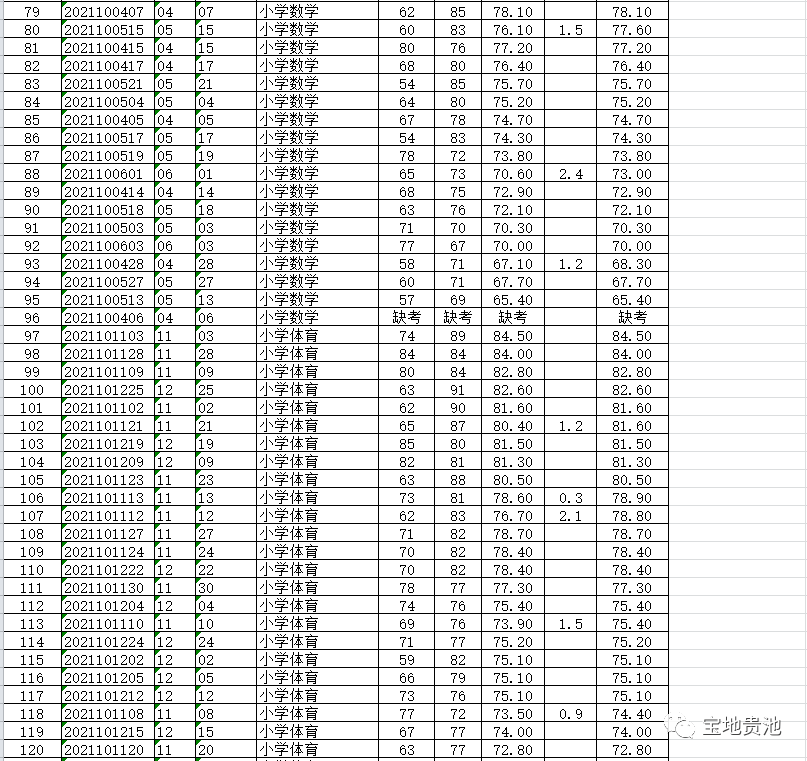Click the green triangle on last ID 2021101120
The height and width of the screenshot is (761, 807).
coord(66,744)
